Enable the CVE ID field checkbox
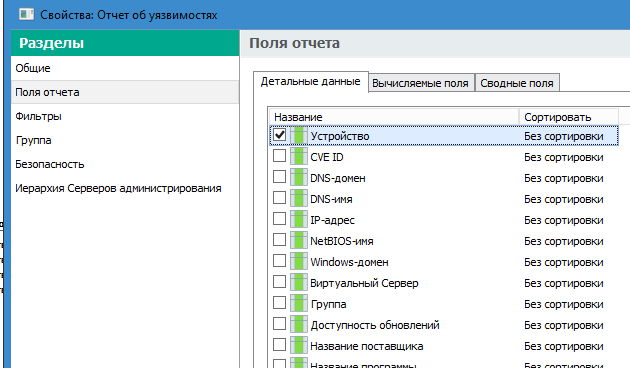The width and height of the screenshot is (630, 368). [279, 155]
